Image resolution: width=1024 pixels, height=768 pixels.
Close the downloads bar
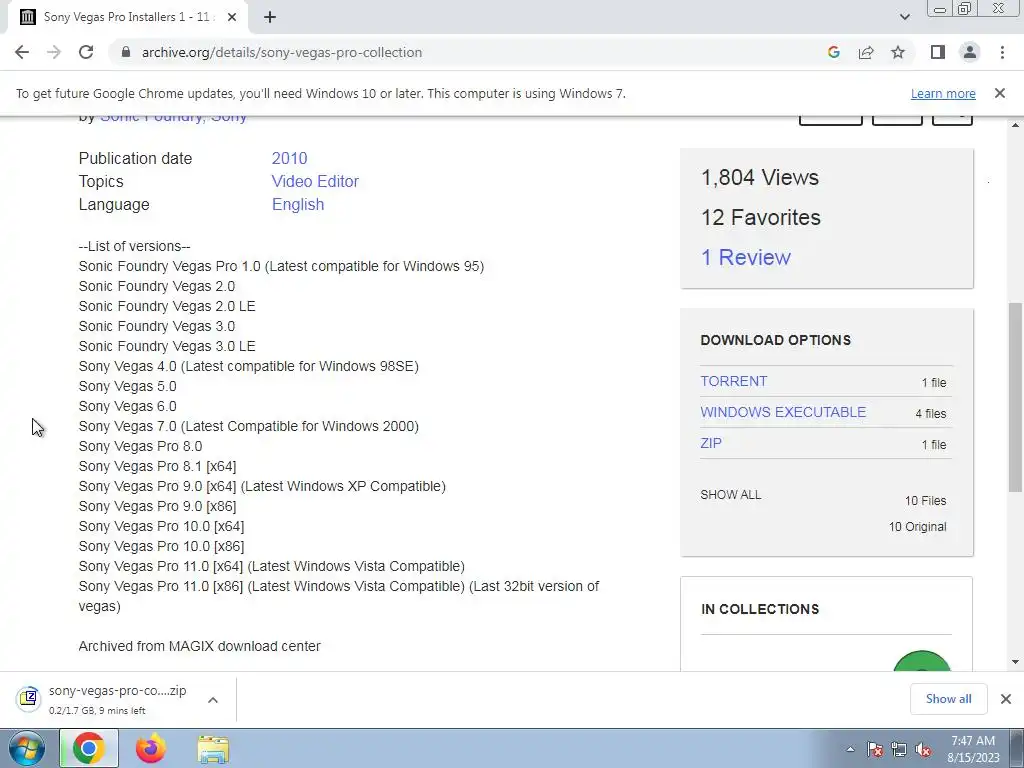[1006, 699]
